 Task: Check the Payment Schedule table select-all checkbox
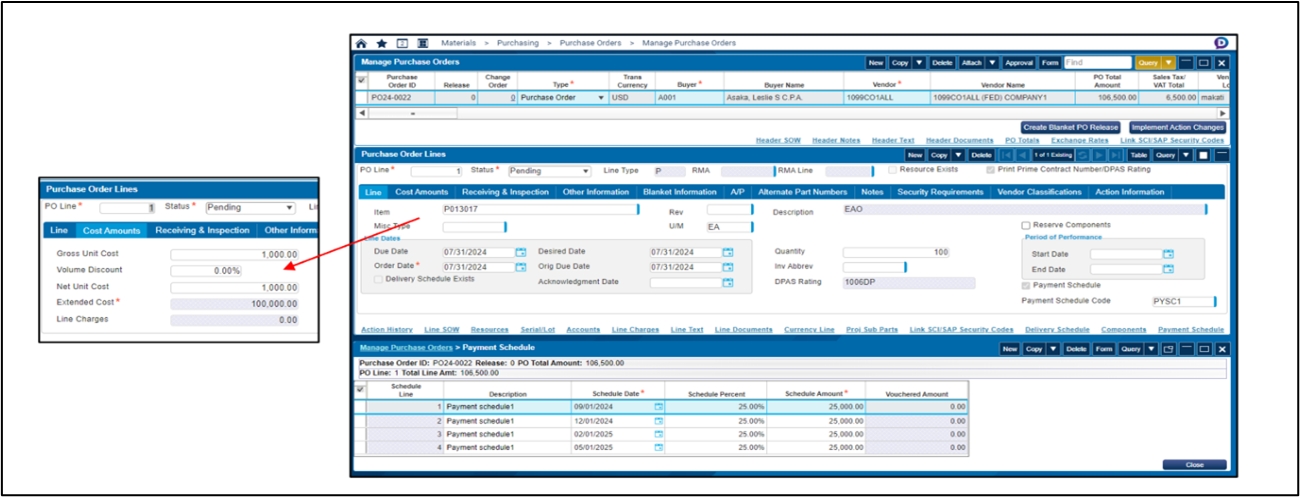tap(361, 389)
